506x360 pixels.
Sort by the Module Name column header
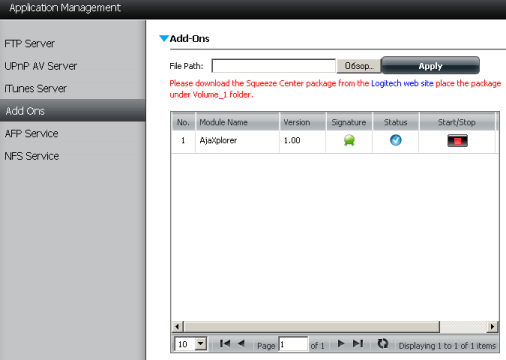click(238, 122)
